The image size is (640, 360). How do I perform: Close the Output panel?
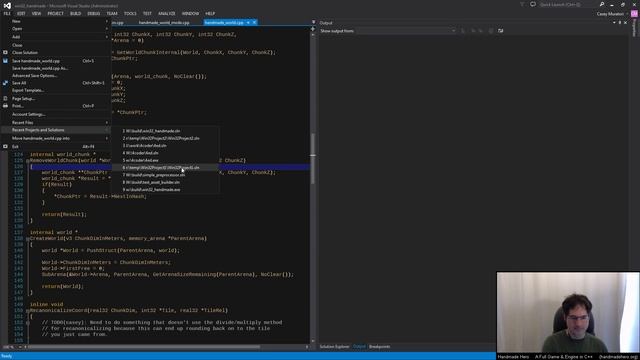[625, 23]
